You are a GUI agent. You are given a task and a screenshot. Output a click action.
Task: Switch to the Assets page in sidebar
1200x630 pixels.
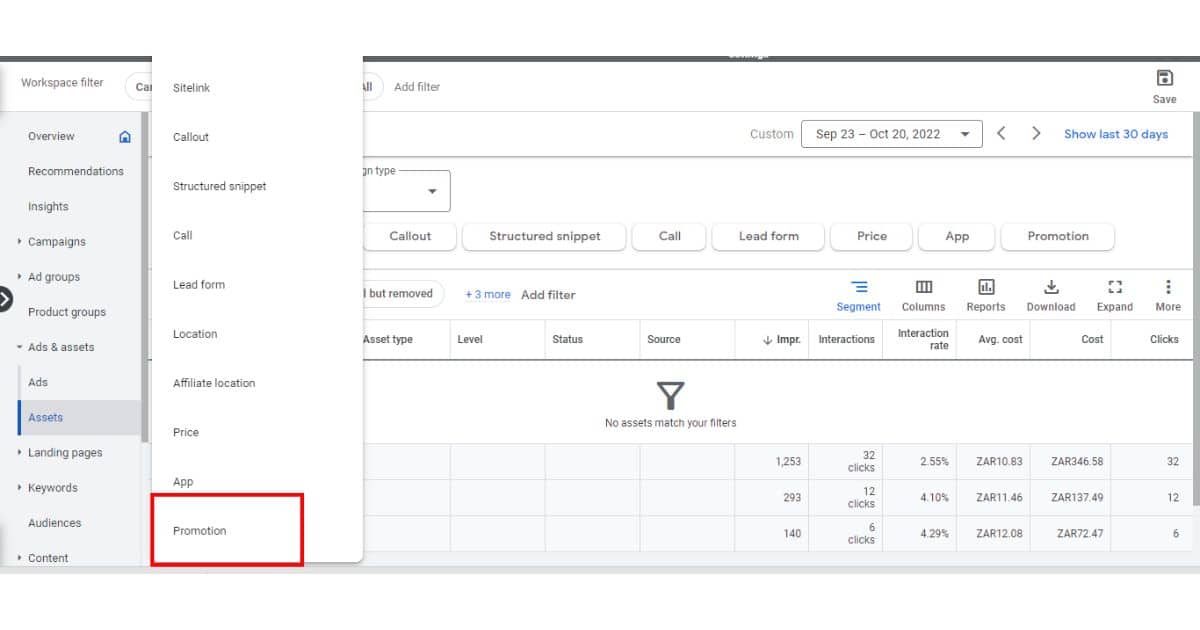pos(45,417)
